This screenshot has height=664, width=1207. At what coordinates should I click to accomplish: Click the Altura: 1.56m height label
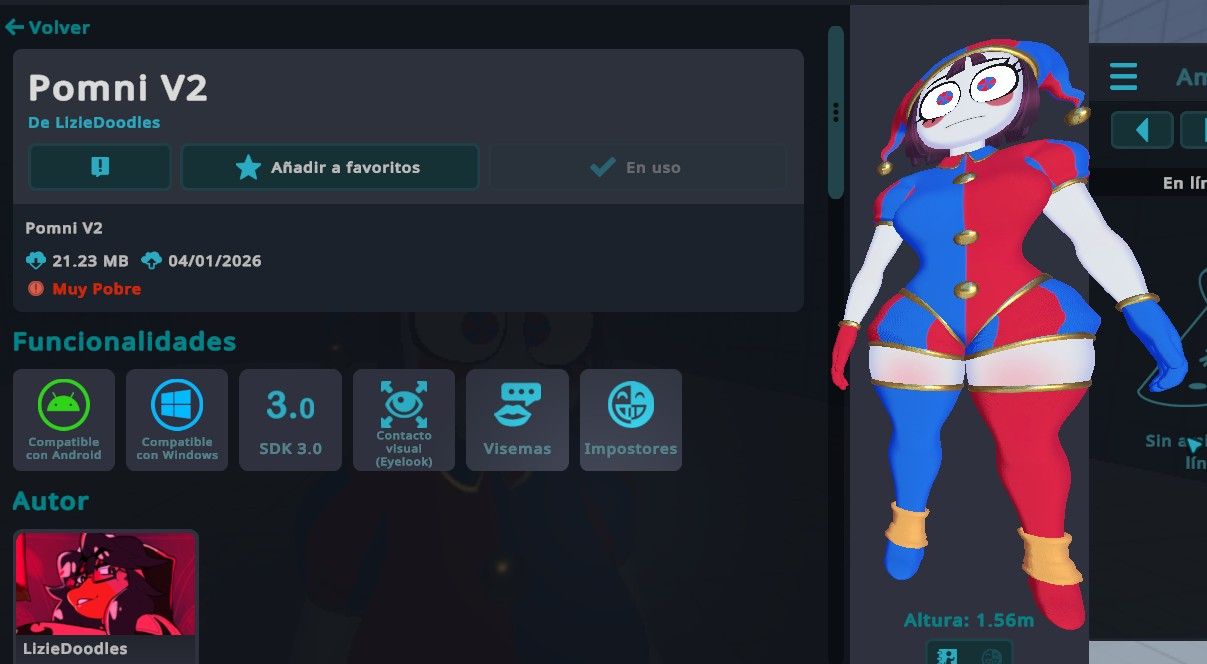pyautogui.click(x=968, y=620)
